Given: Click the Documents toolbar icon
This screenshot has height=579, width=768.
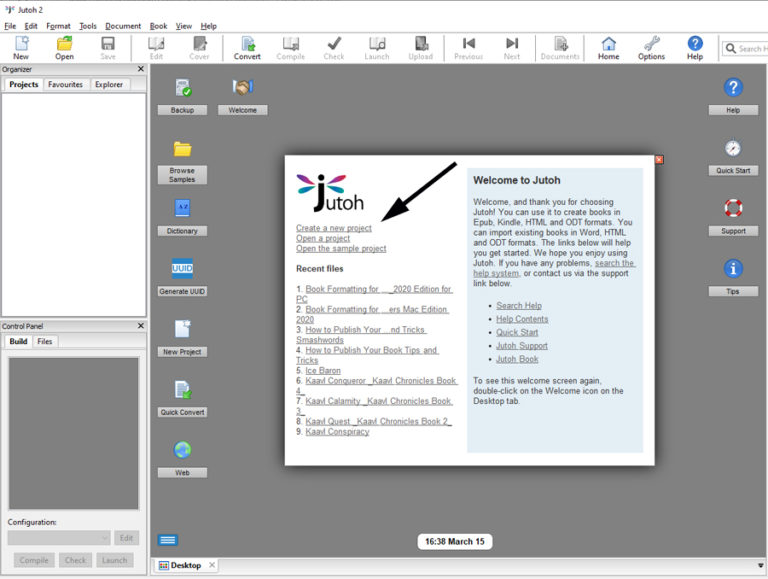Looking at the screenshot, I should click(x=560, y=48).
